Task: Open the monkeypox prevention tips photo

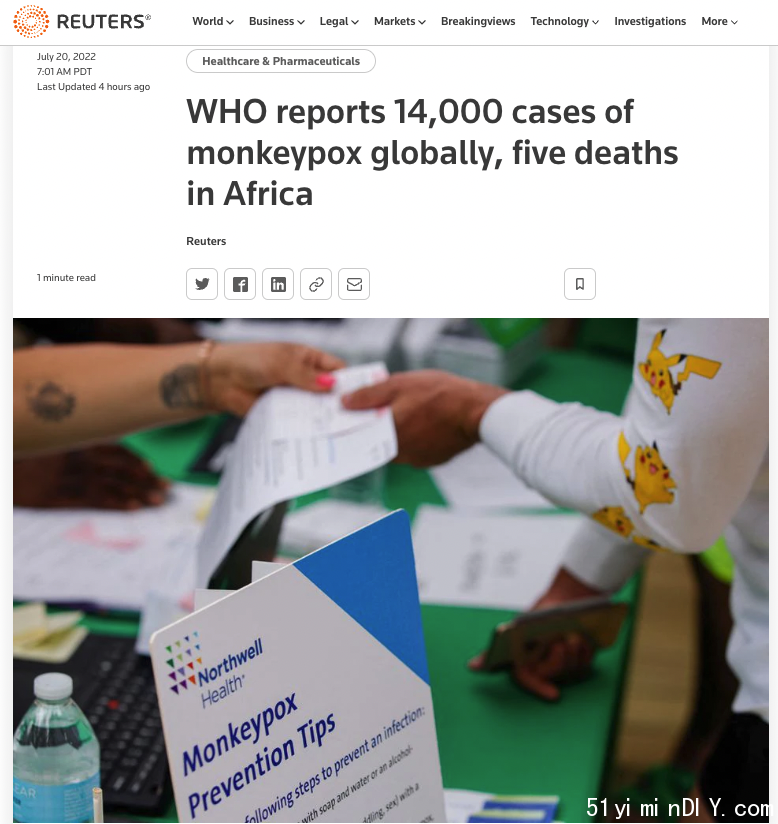Action: pyautogui.click(x=391, y=570)
